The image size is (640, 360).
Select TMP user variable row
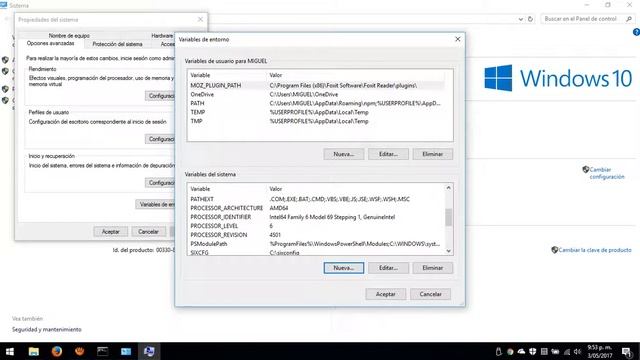click(x=317, y=121)
